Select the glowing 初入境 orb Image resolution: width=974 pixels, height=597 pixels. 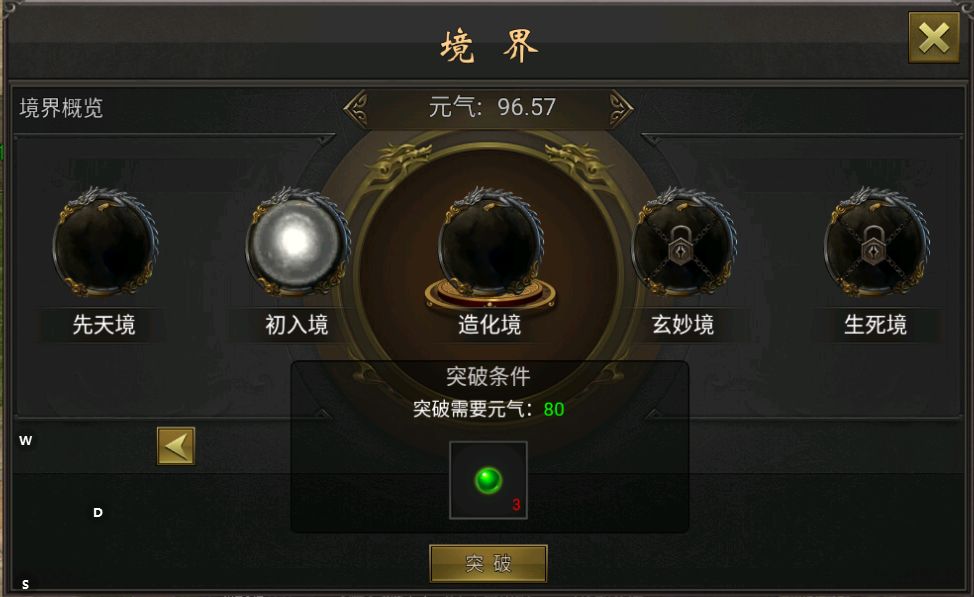[x=297, y=241]
